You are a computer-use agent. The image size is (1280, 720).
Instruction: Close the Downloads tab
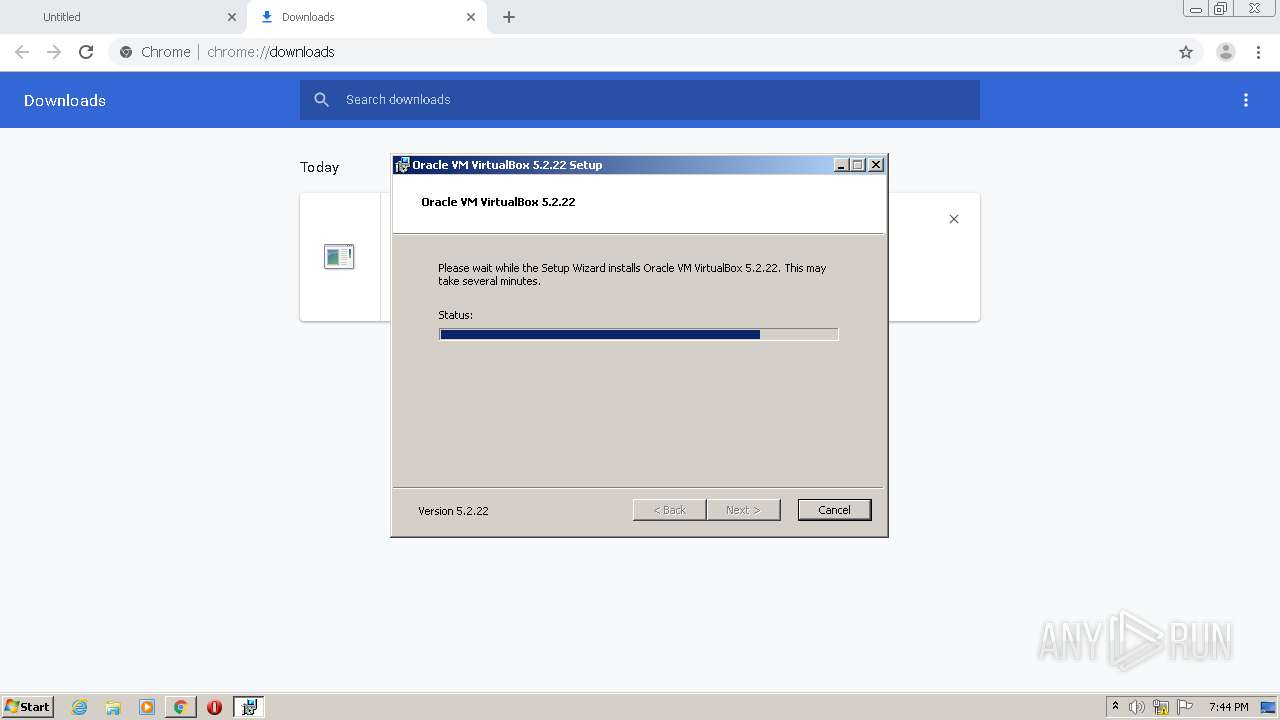471,17
